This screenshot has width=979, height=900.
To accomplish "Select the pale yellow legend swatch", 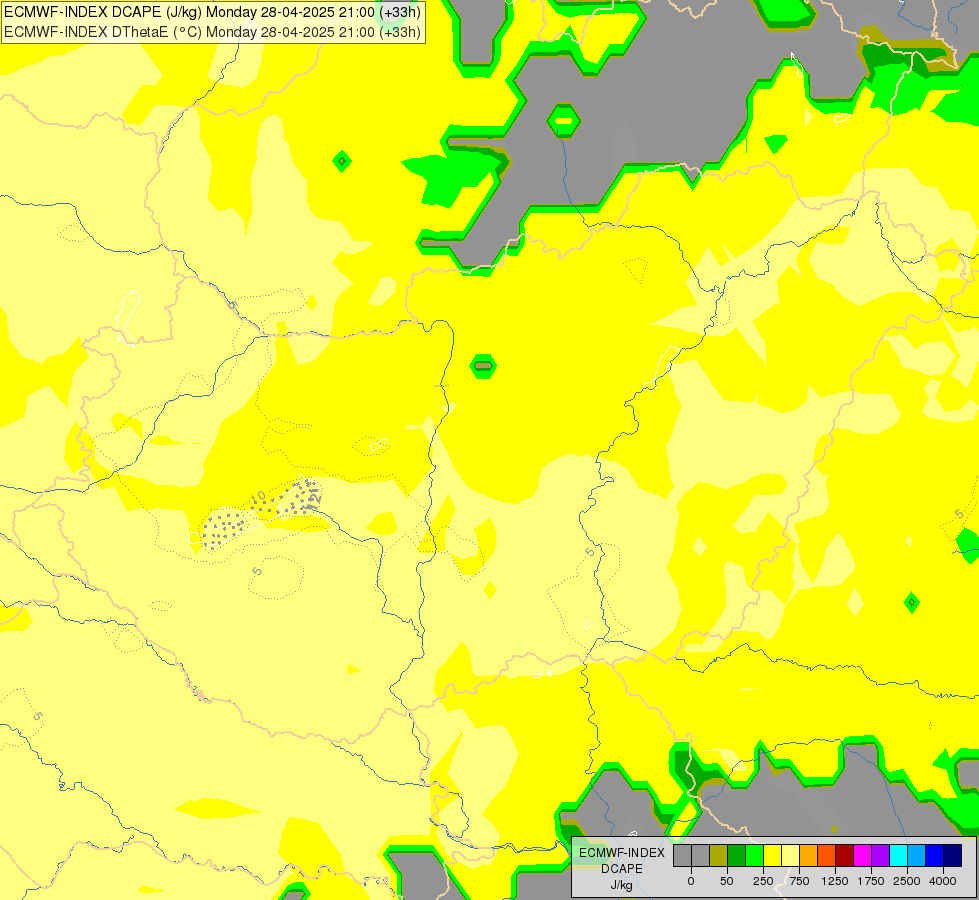I will pos(790,856).
